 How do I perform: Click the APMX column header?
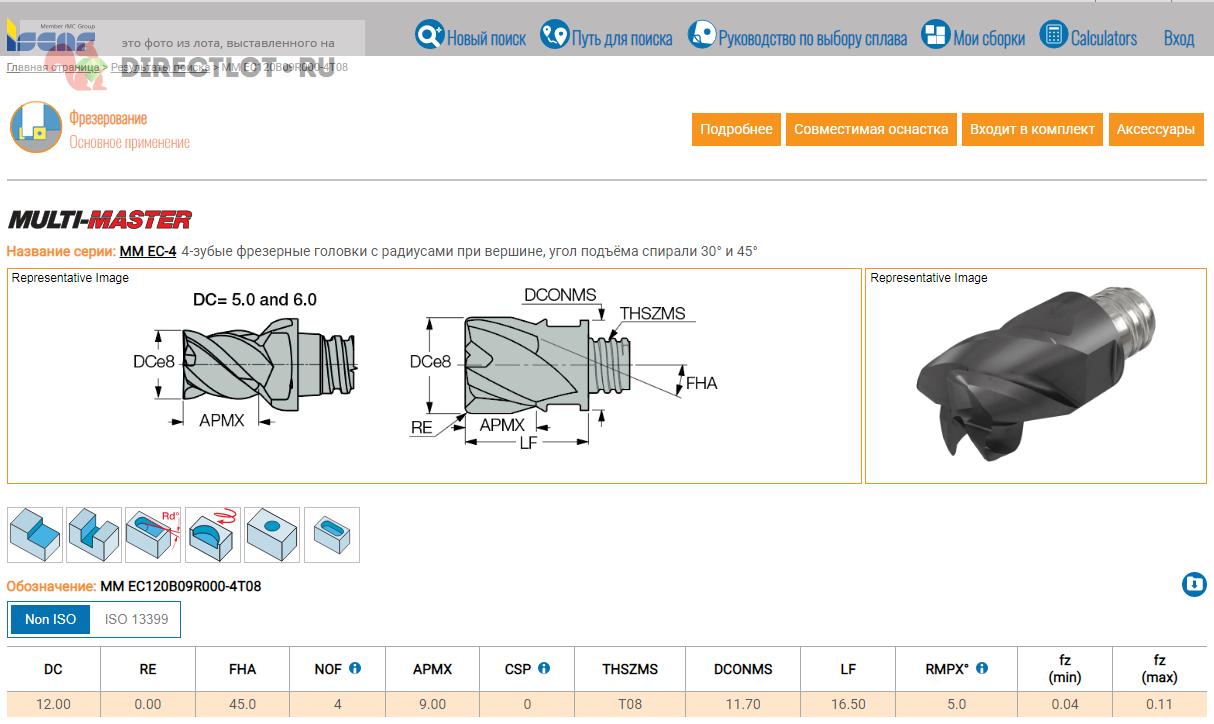coord(432,669)
